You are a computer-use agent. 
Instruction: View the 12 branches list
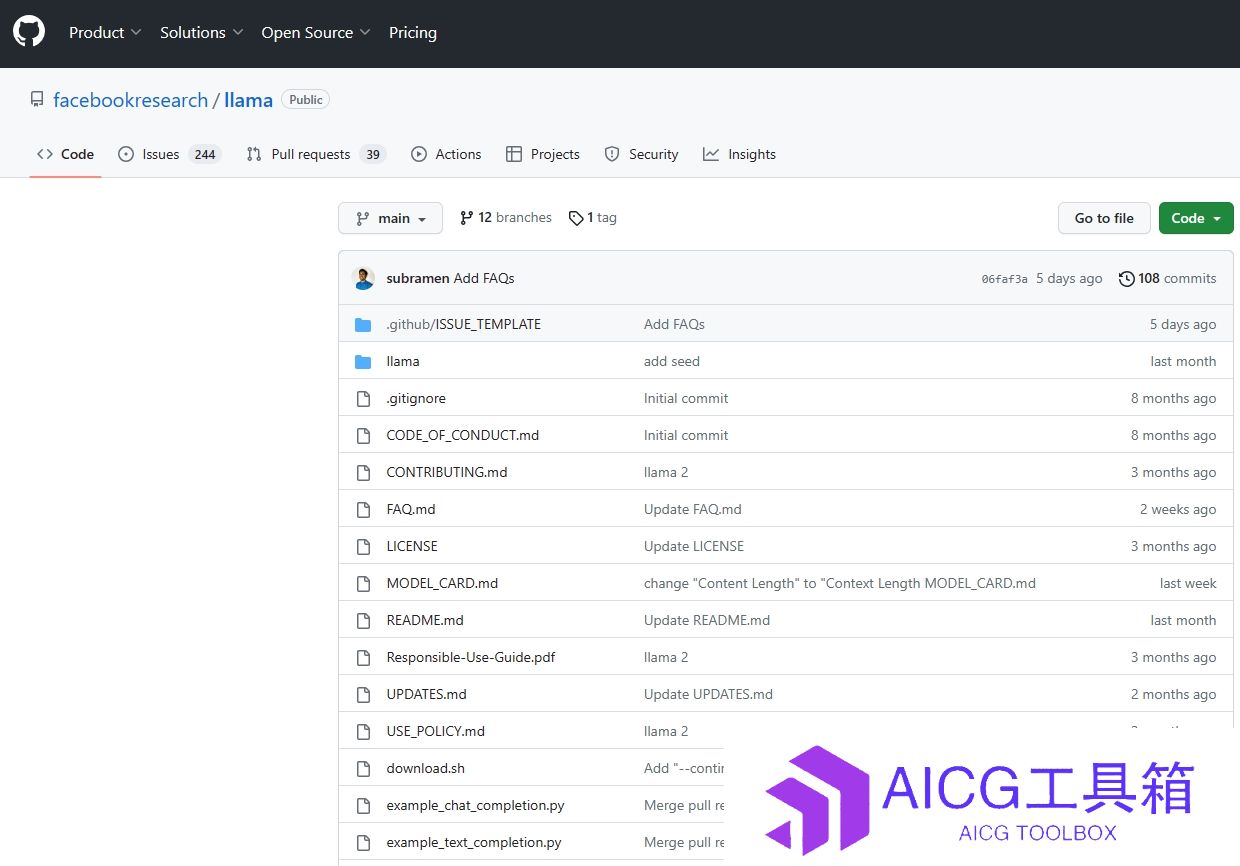coord(505,218)
